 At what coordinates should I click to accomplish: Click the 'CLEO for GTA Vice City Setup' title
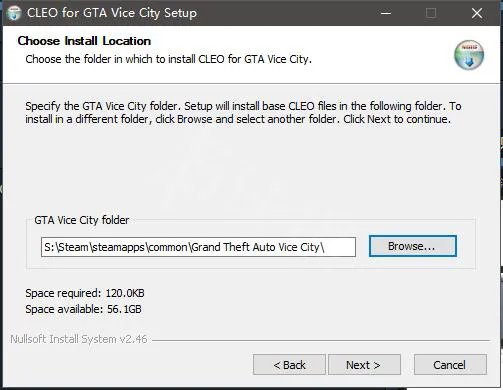click(112, 13)
